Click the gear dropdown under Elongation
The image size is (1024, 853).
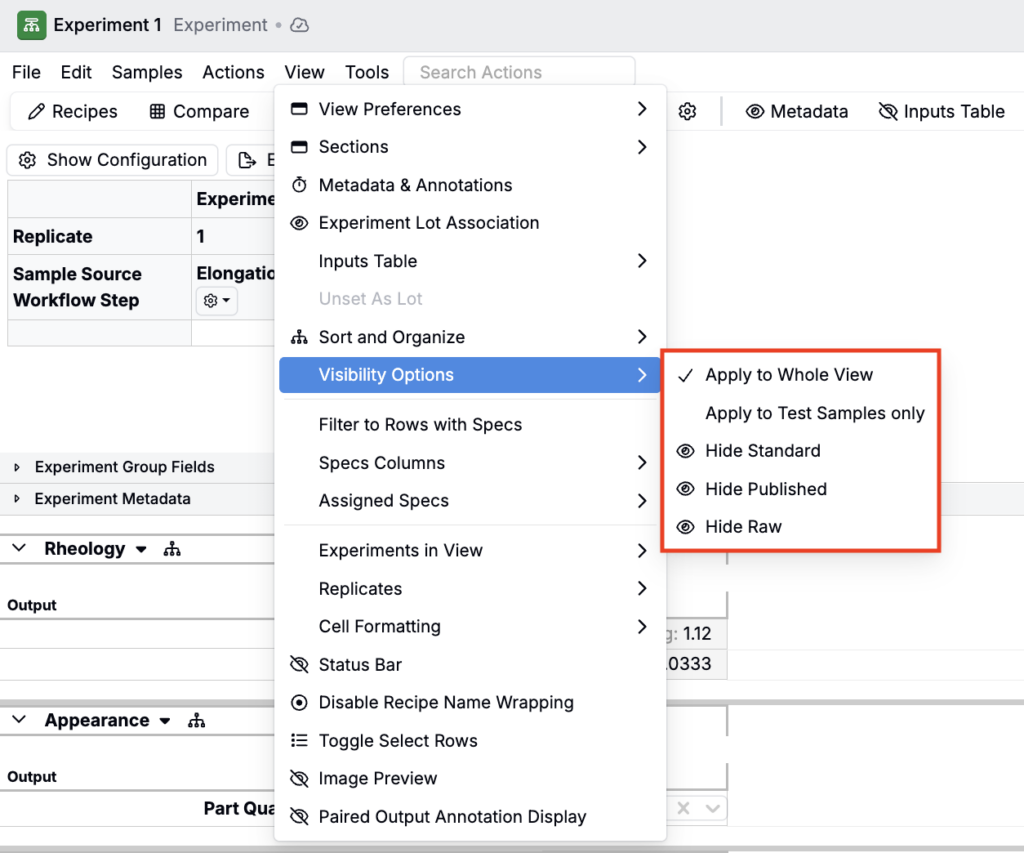216,300
